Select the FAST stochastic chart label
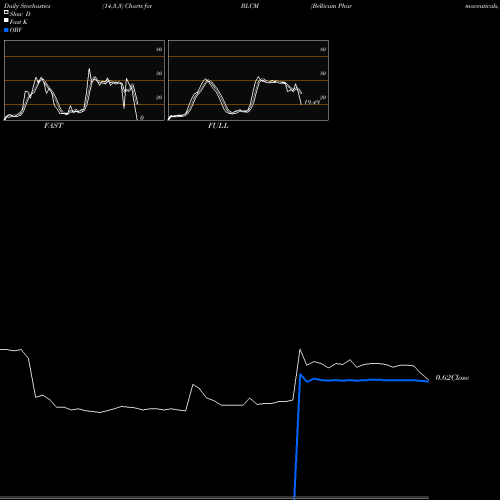Screen dimensions: 500x500 click(53, 126)
